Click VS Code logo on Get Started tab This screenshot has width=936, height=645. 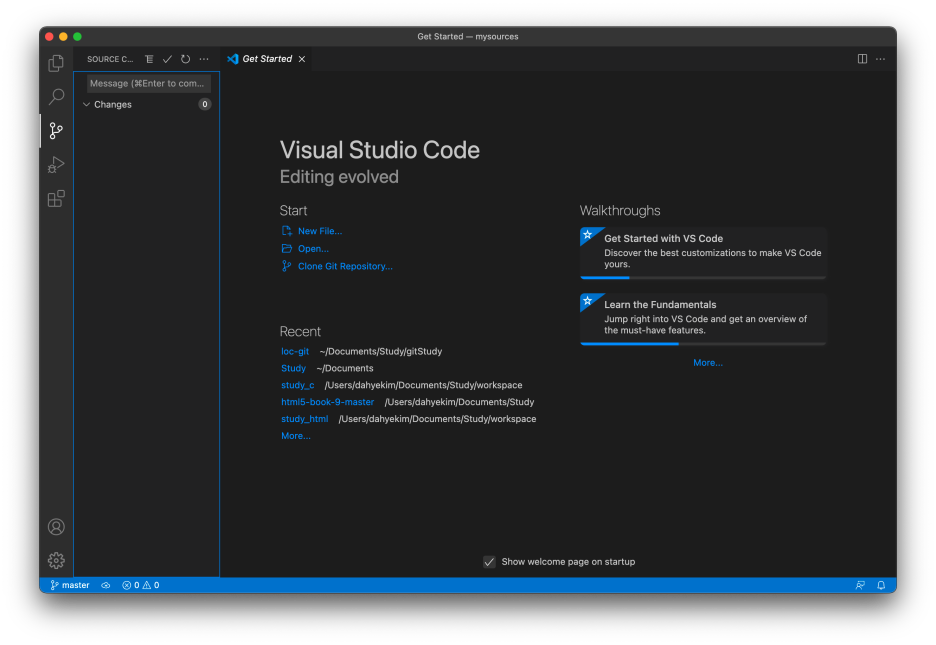[233, 59]
